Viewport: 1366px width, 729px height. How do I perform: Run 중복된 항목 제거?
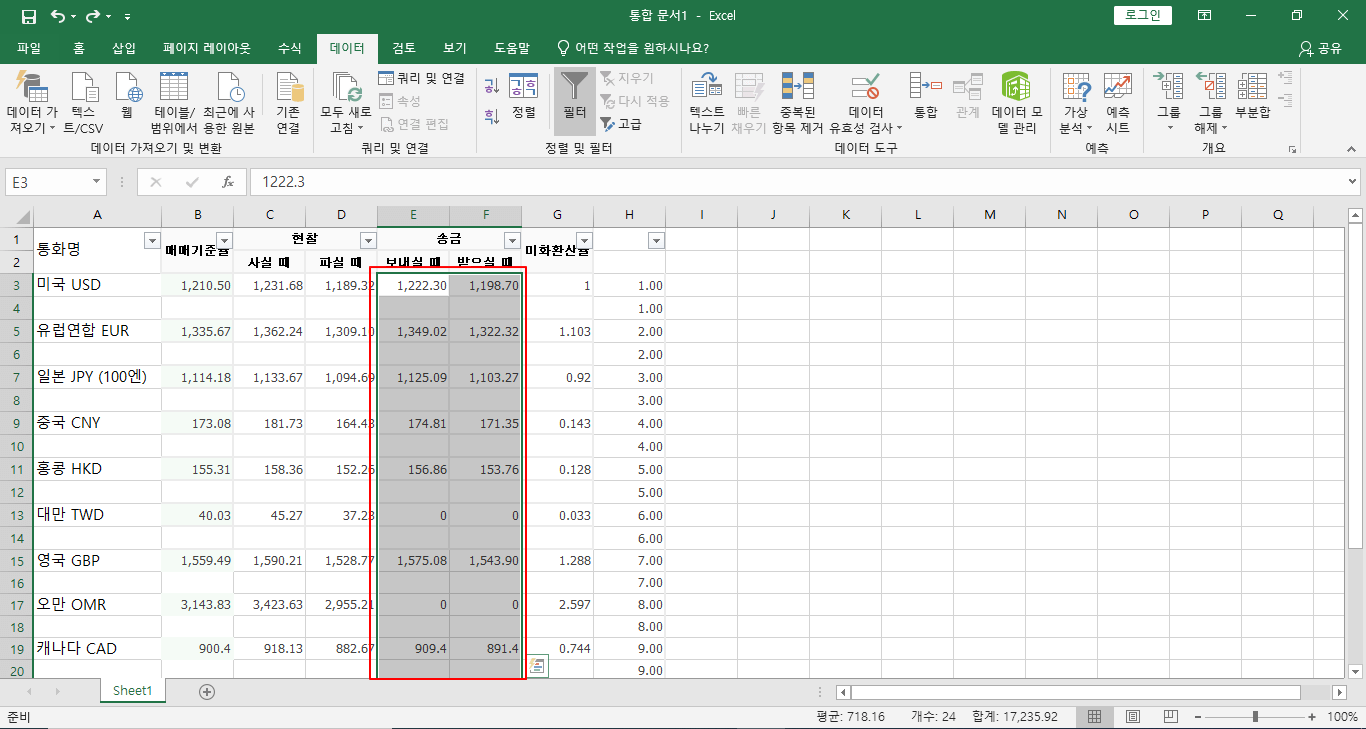coord(797,103)
